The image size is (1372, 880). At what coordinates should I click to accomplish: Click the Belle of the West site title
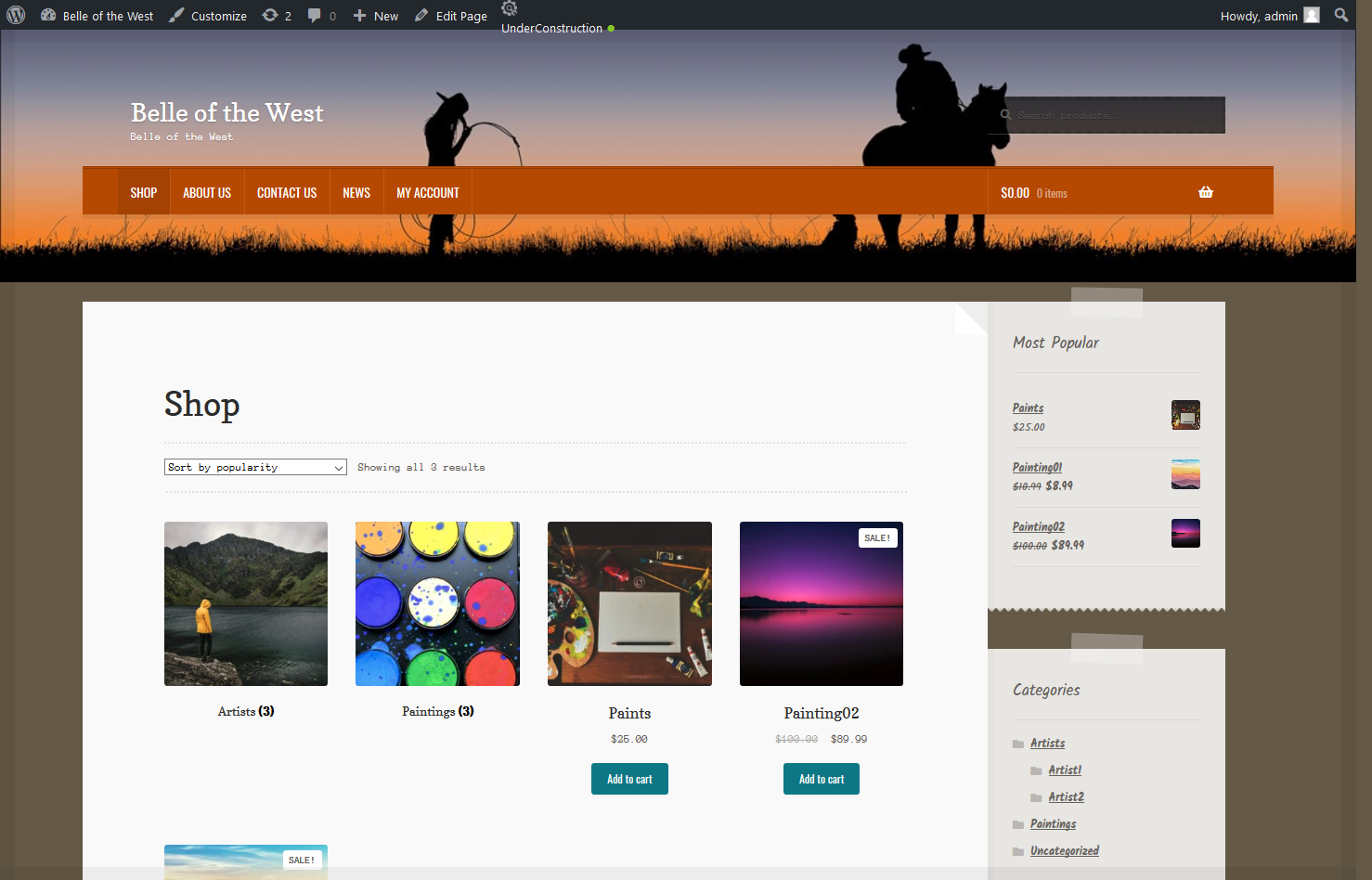(x=227, y=113)
